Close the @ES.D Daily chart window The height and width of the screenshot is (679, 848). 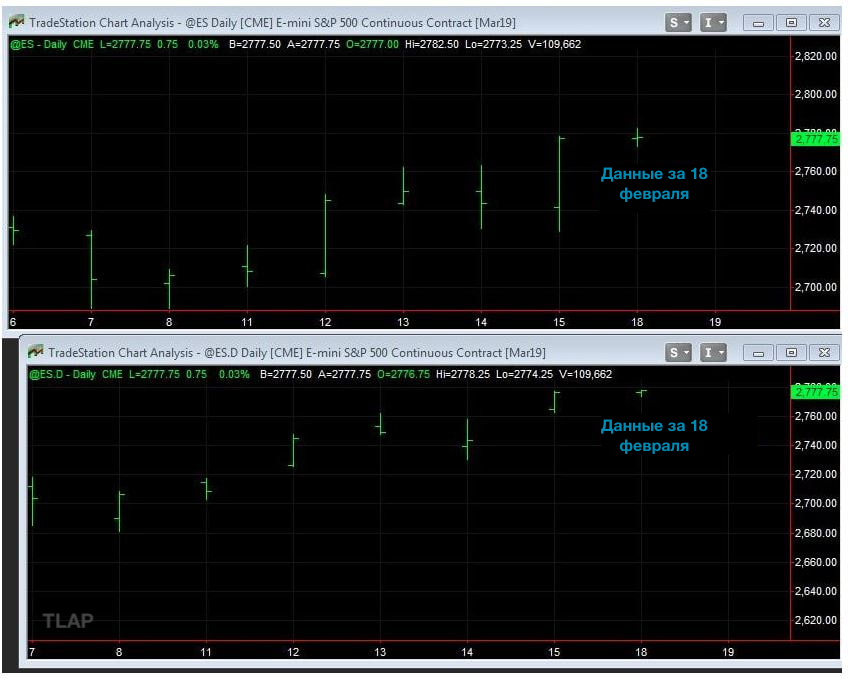pyautogui.click(x=824, y=353)
